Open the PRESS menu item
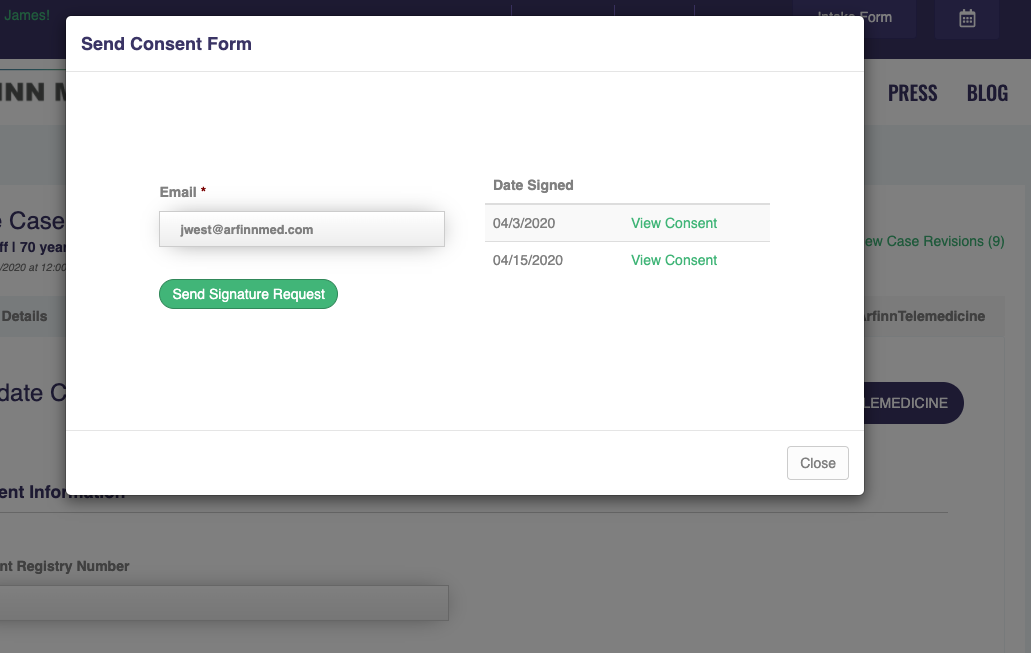The width and height of the screenshot is (1031, 653). point(912,93)
